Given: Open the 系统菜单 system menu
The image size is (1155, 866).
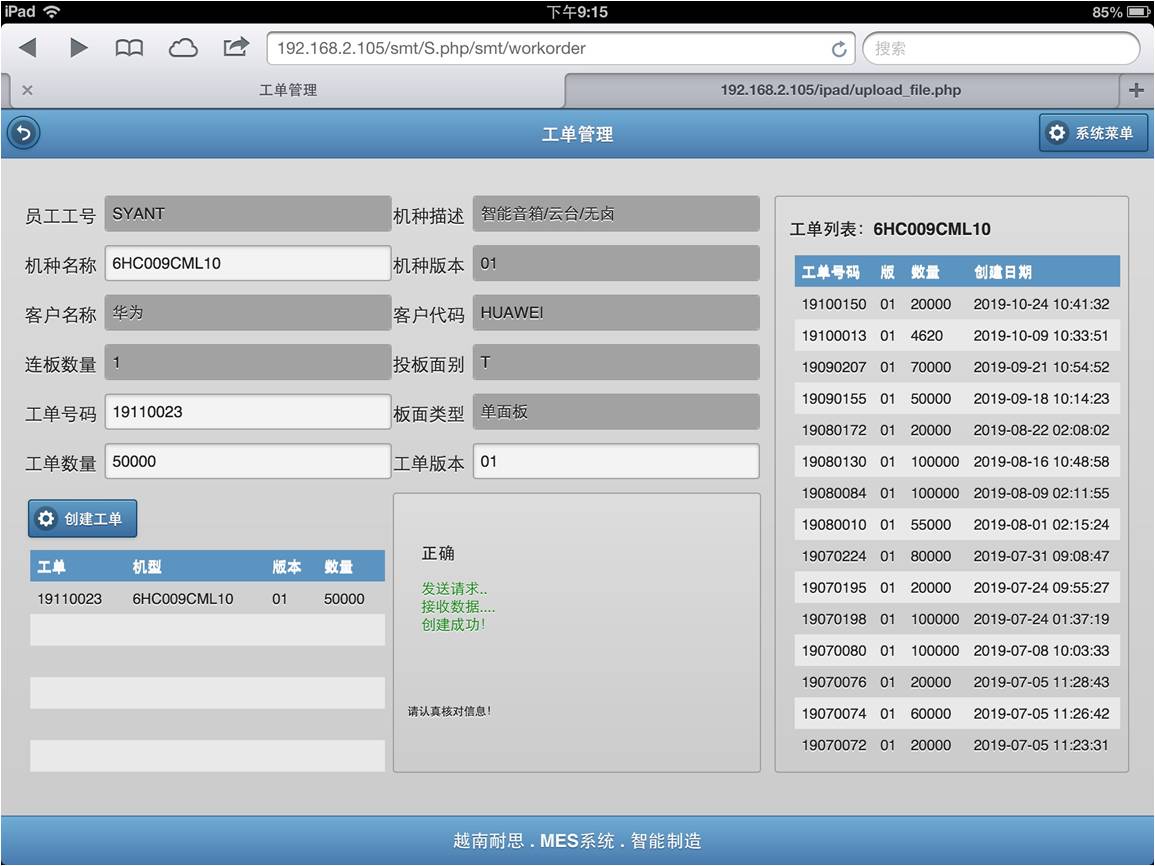Looking at the screenshot, I should click(1093, 133).
